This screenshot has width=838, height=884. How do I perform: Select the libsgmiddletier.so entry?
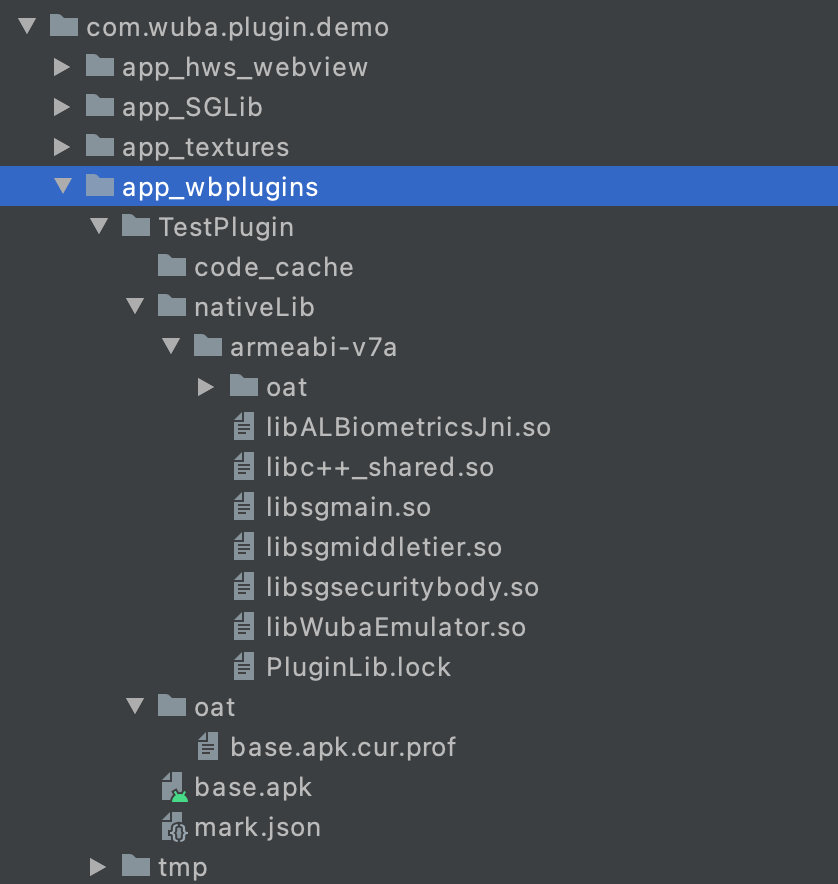coord(384,547)
